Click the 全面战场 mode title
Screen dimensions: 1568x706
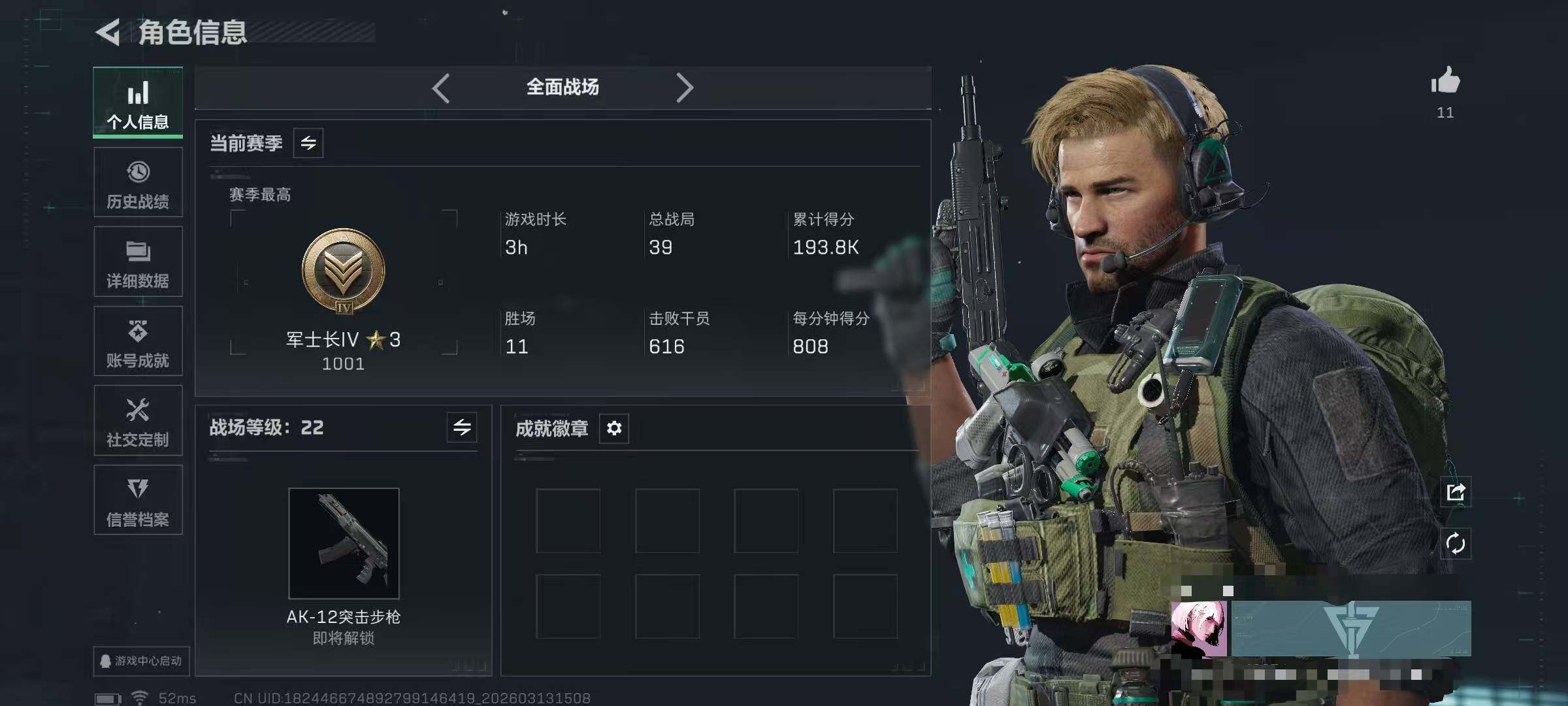563,87
